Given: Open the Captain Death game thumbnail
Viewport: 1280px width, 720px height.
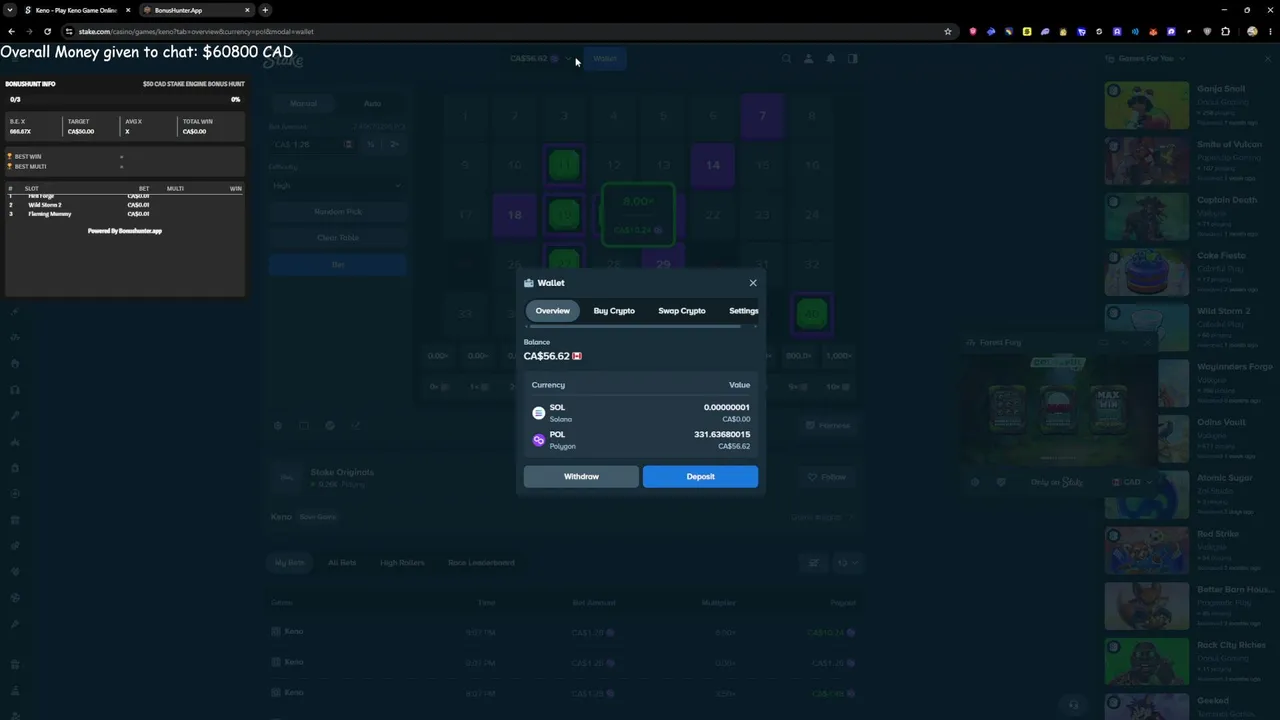Looking at the screenshot, I should coord(1147,217).
